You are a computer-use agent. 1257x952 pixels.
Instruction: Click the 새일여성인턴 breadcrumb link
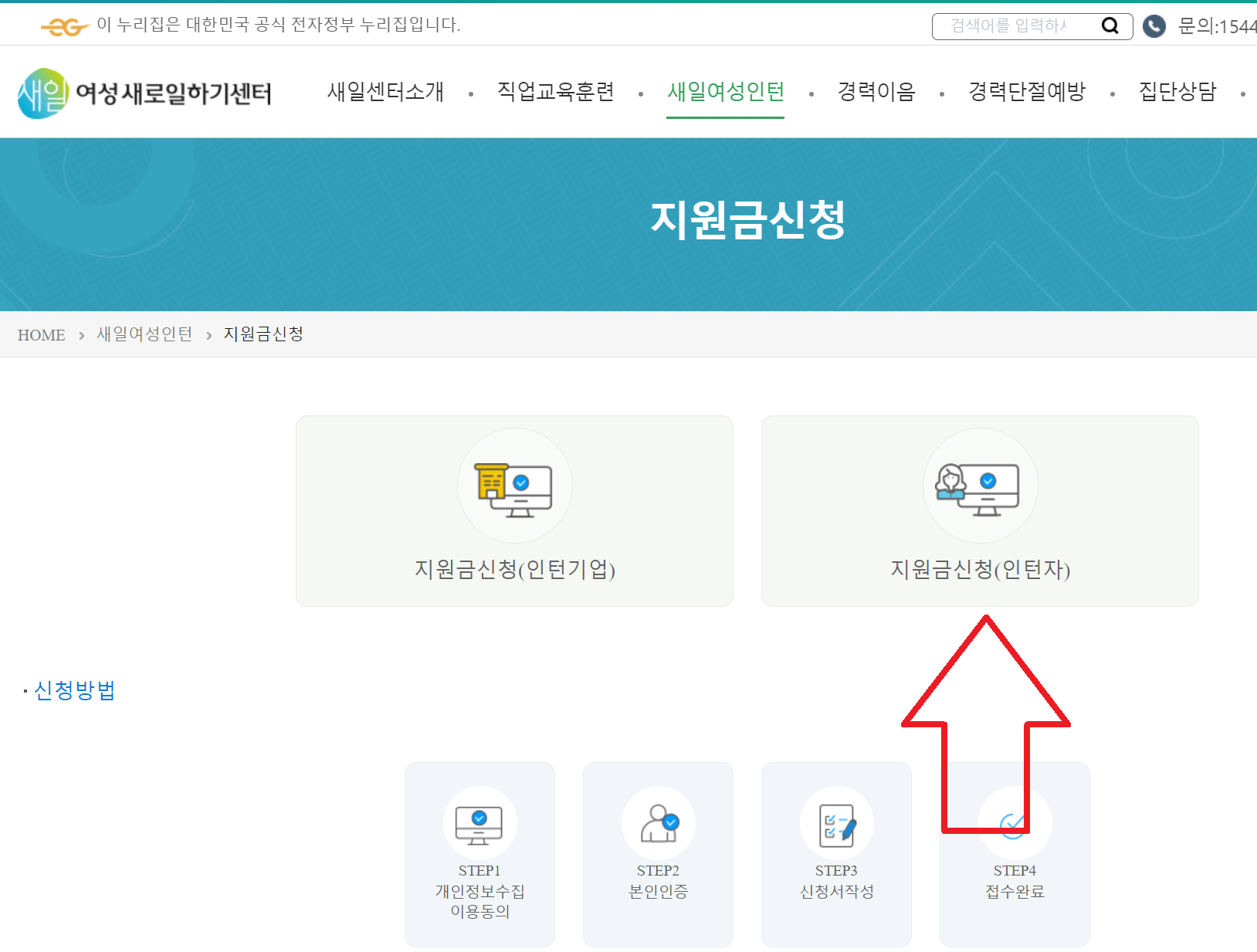click(144, 334)
